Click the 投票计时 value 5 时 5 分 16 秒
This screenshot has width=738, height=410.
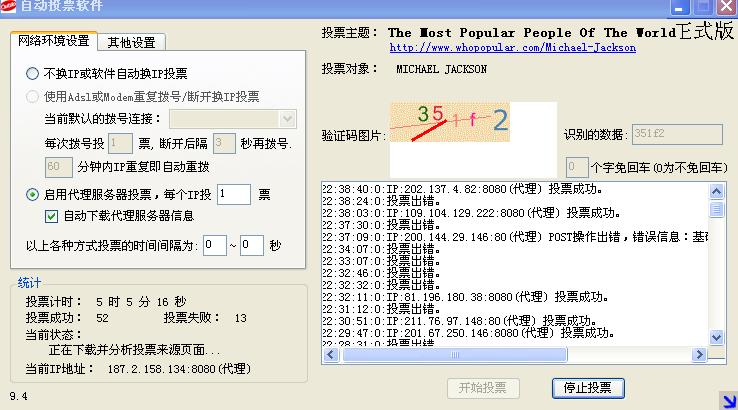tap(141, 302)
